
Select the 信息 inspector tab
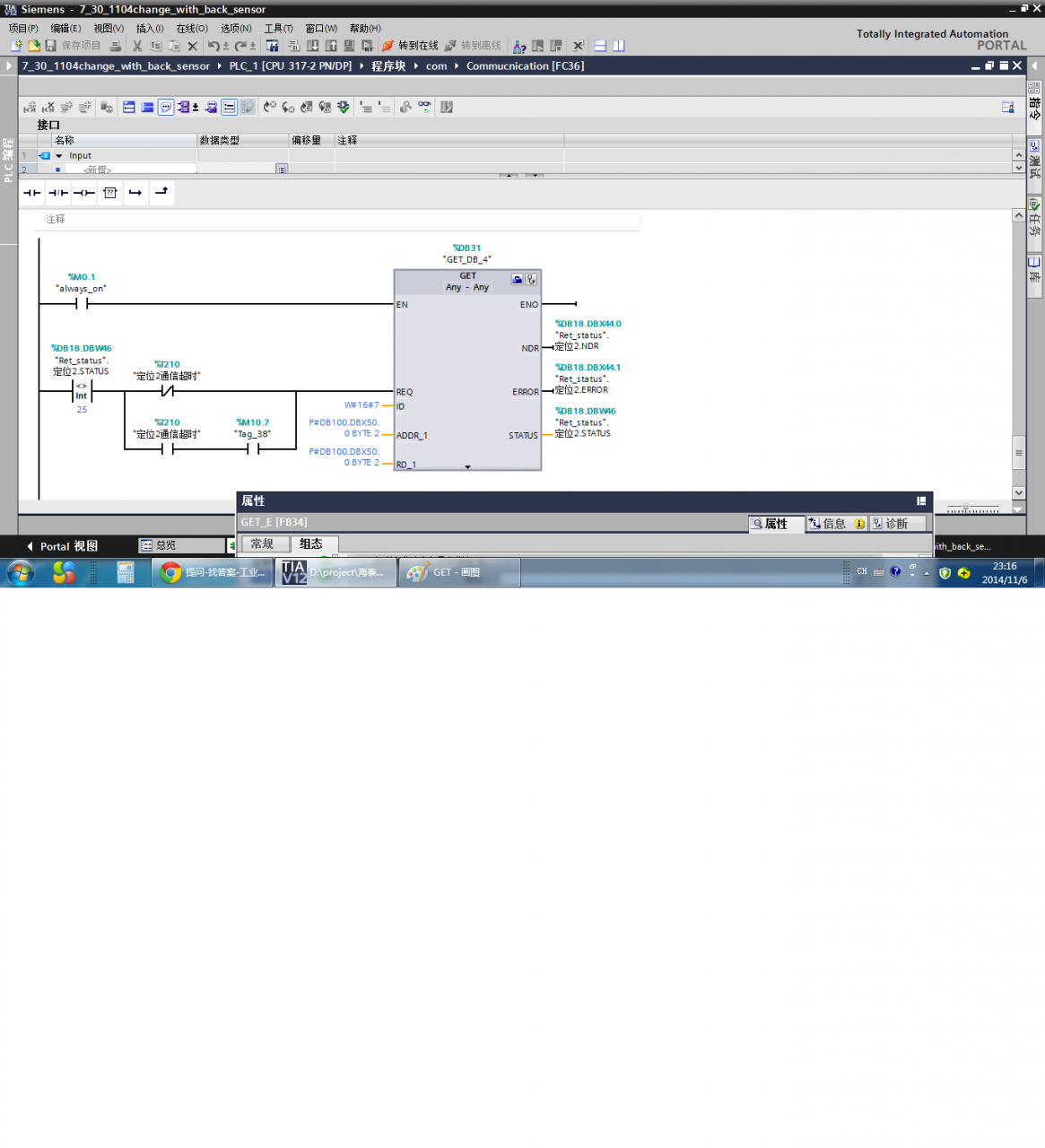click(x=835, y=524)
